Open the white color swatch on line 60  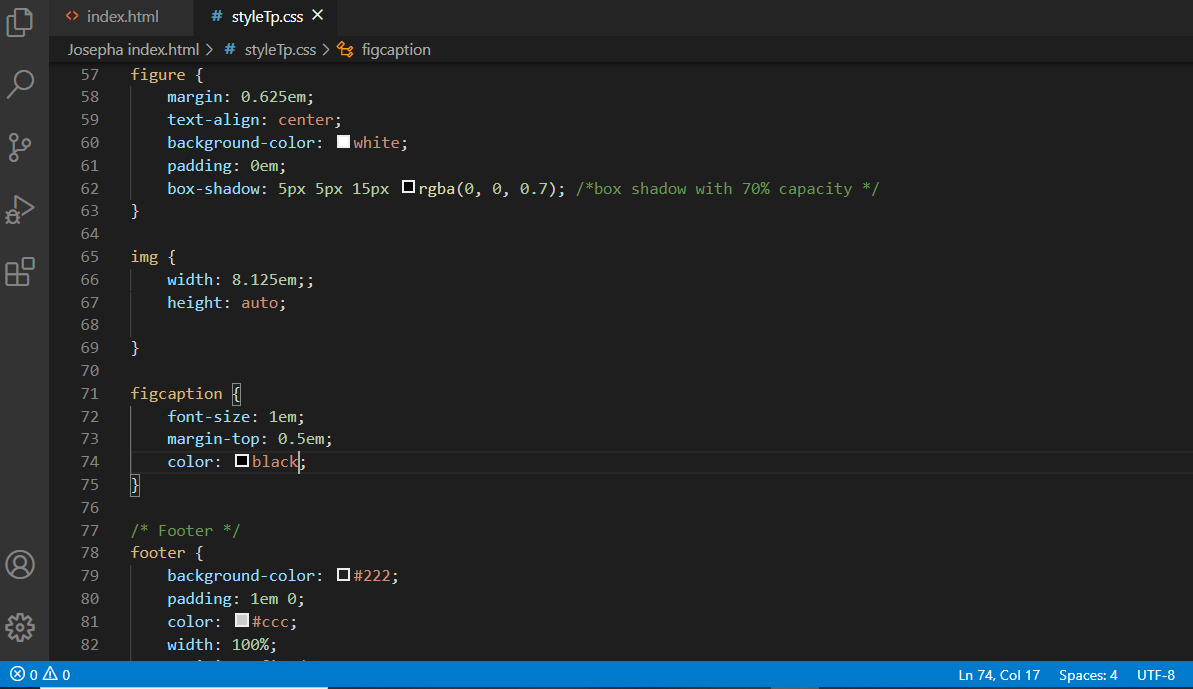343,142
